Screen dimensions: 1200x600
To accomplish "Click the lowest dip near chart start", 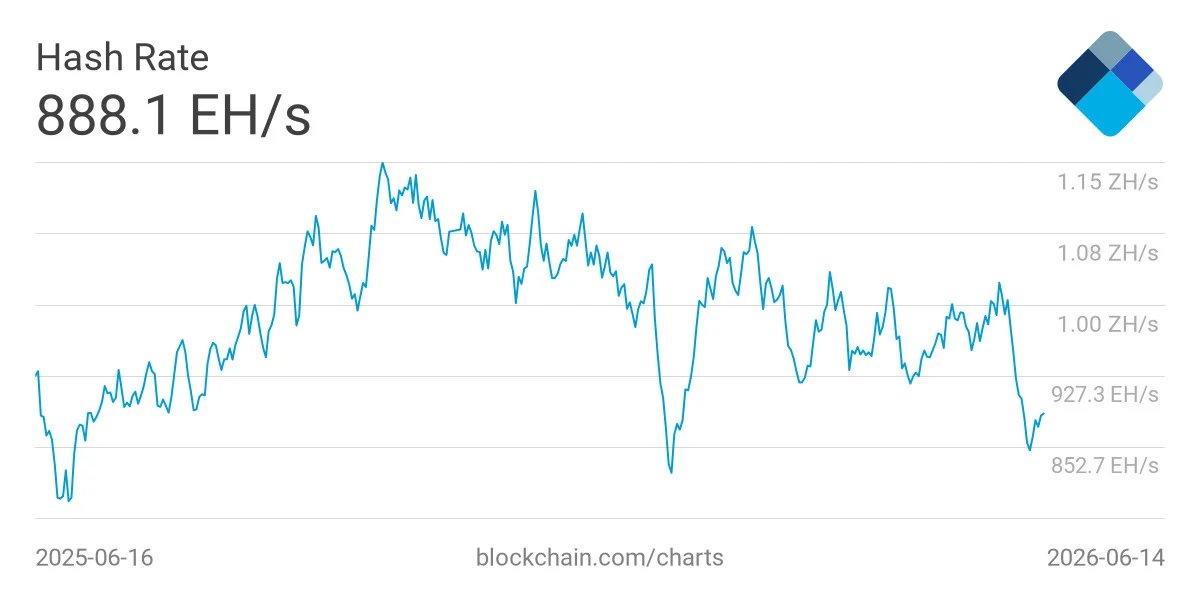I will tap(68, 500).
